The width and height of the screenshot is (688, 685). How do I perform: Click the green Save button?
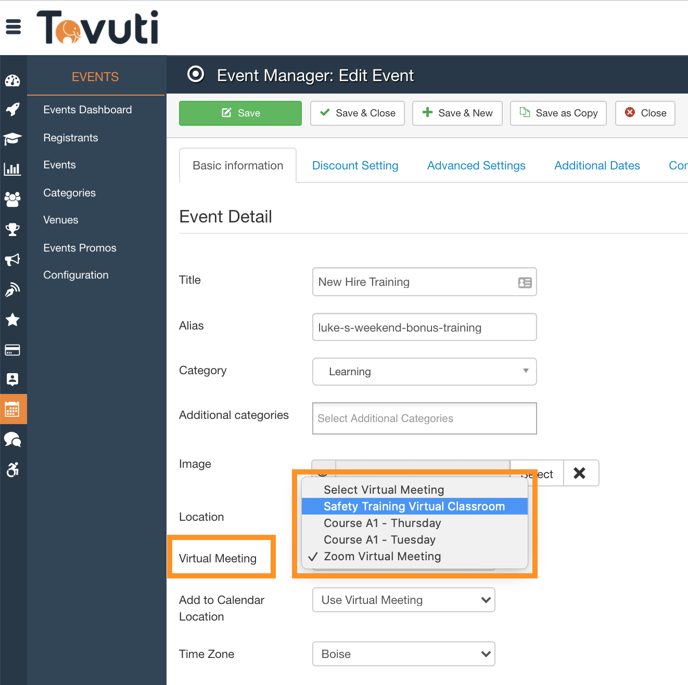coord(240,113)
